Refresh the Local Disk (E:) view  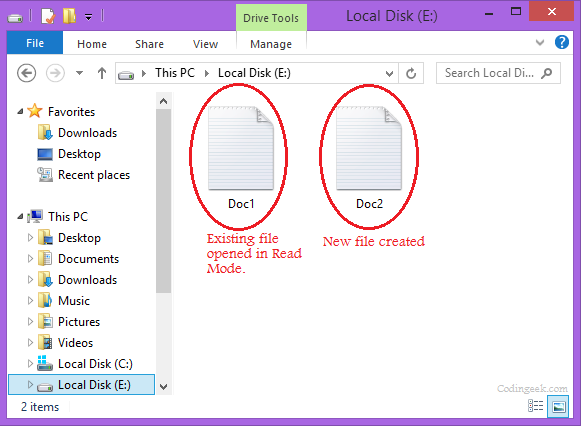411,73
